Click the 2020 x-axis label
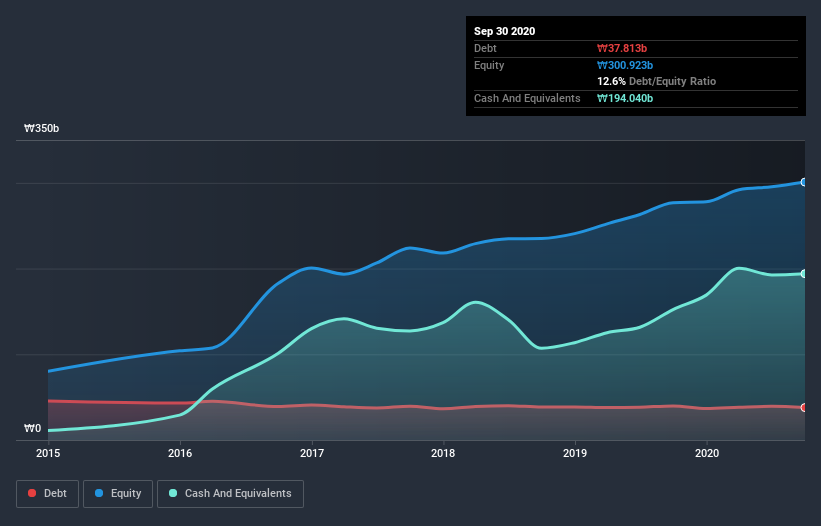This screenshot has width=821, height=526. pyautogui.click(x=707, y=453)
